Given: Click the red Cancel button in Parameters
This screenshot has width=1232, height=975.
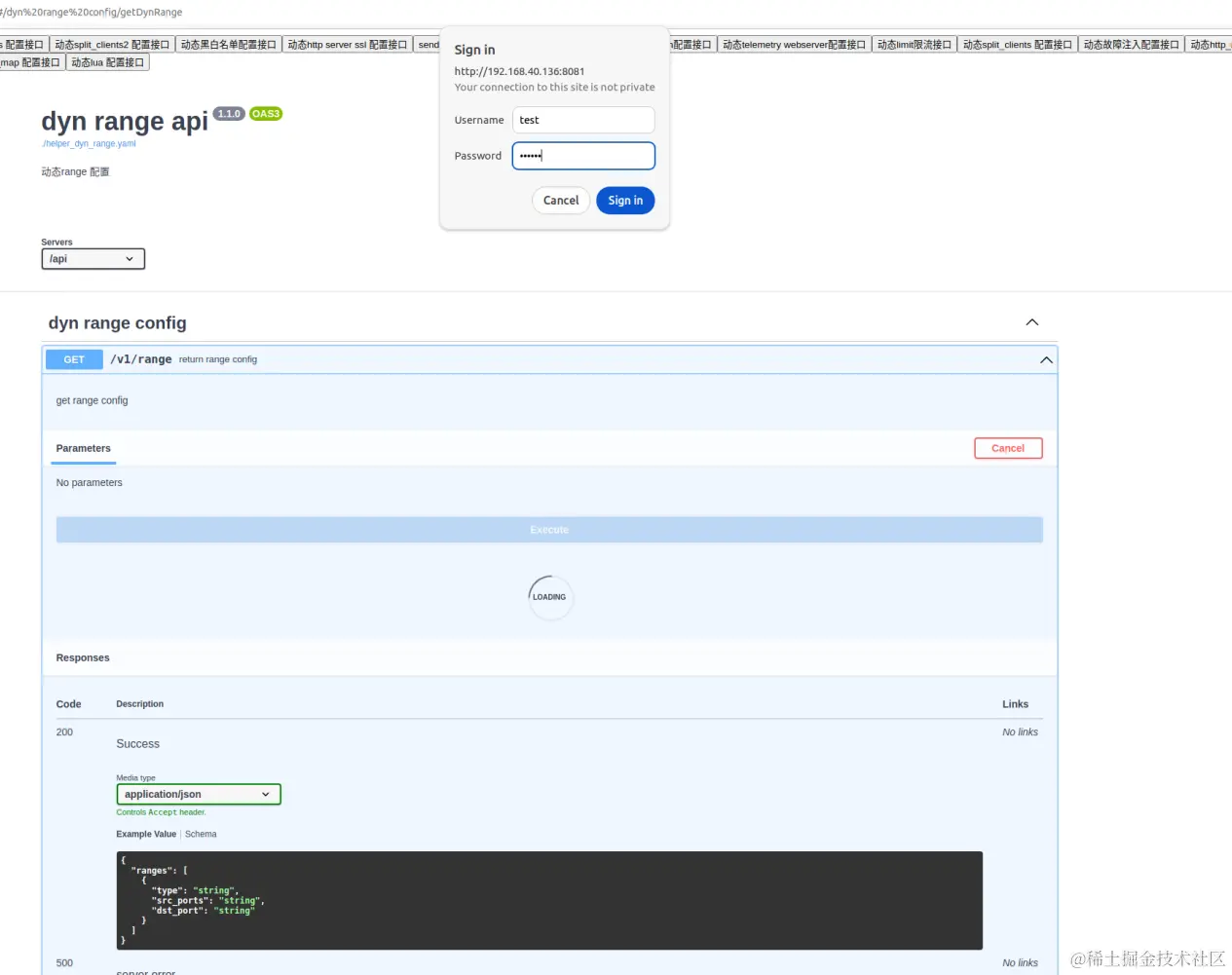Looking at the screenshot, I should [1008, 448].
